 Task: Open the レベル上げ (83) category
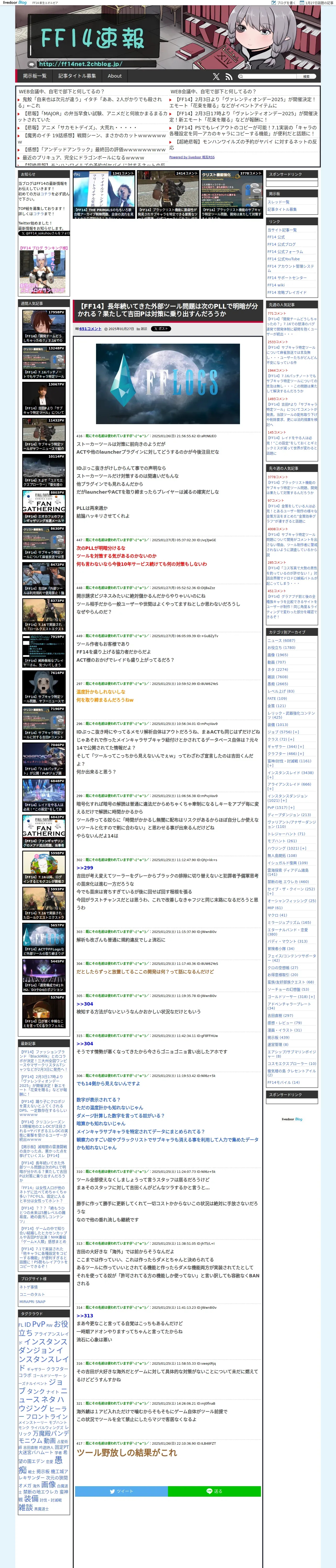click(281, 691)
